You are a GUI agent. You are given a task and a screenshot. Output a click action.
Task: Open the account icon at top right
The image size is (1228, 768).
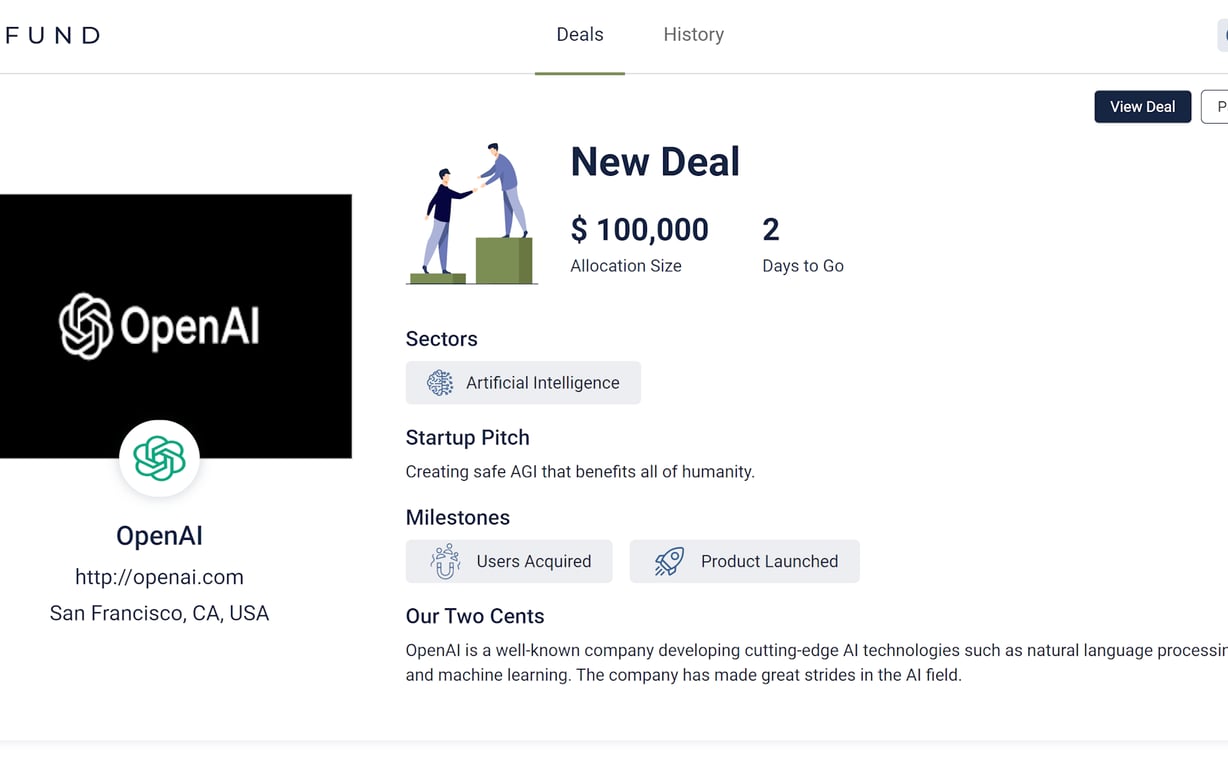point(1222,34)
